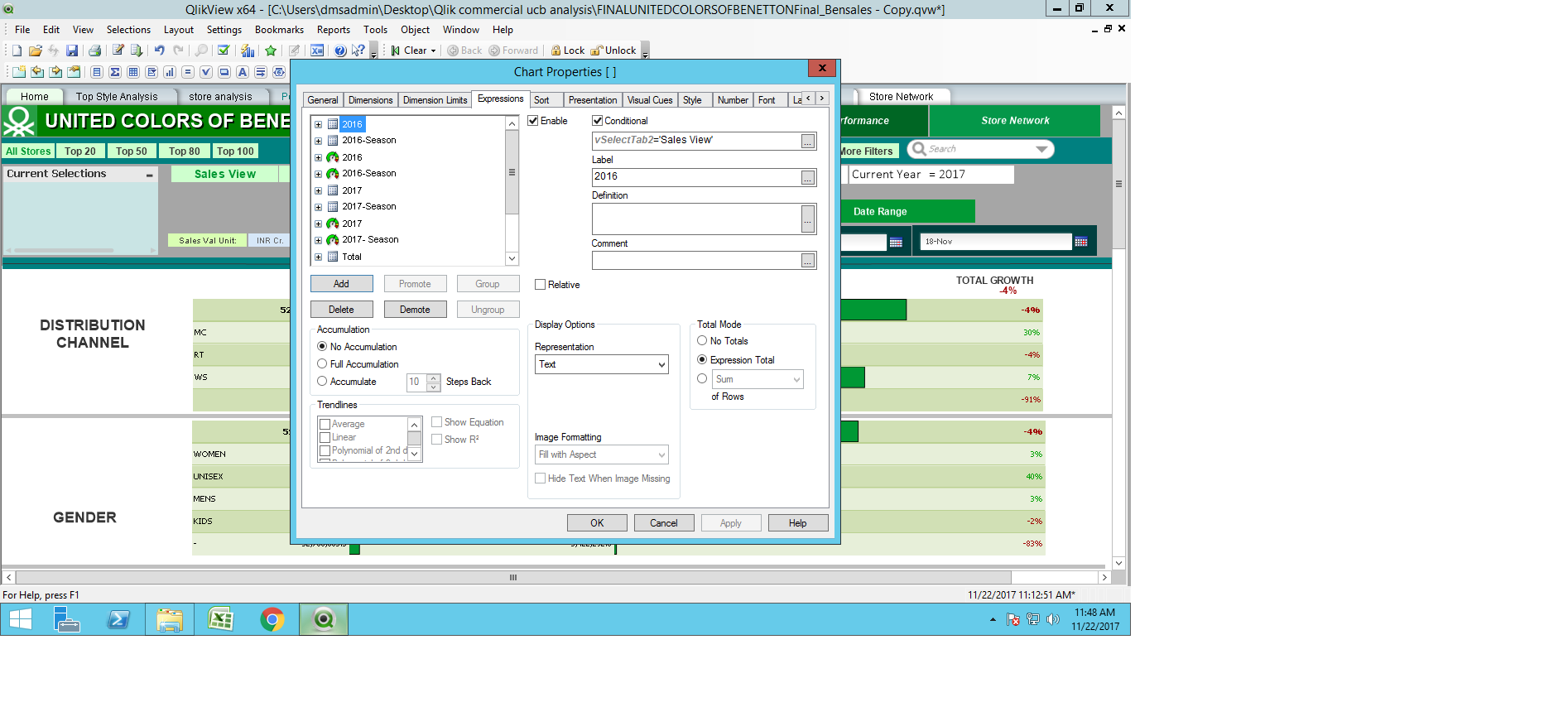
Task: Switch to the Dimensions tab
Action: coord(370,100)
